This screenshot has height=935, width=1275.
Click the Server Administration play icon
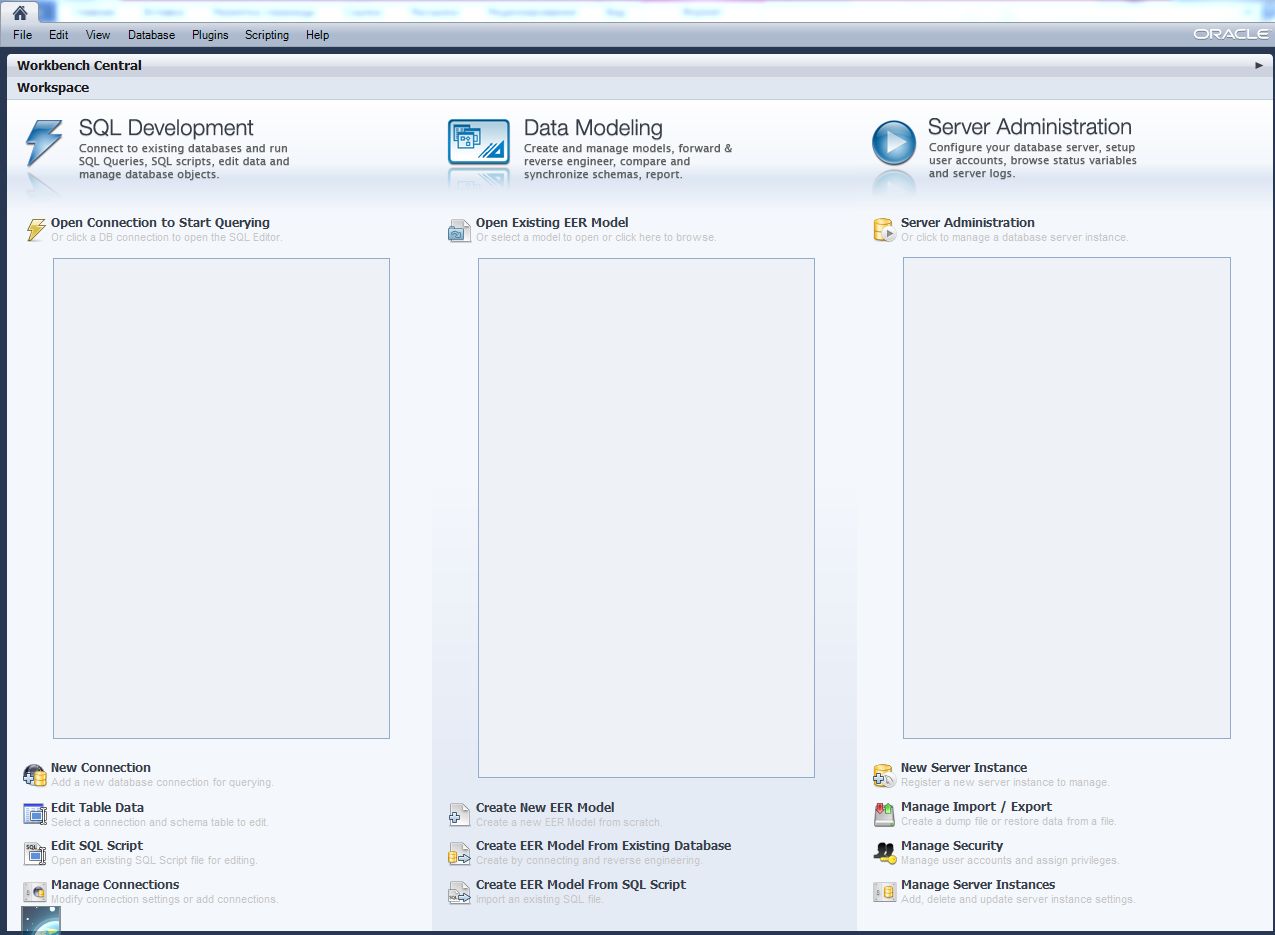[894, 143]
